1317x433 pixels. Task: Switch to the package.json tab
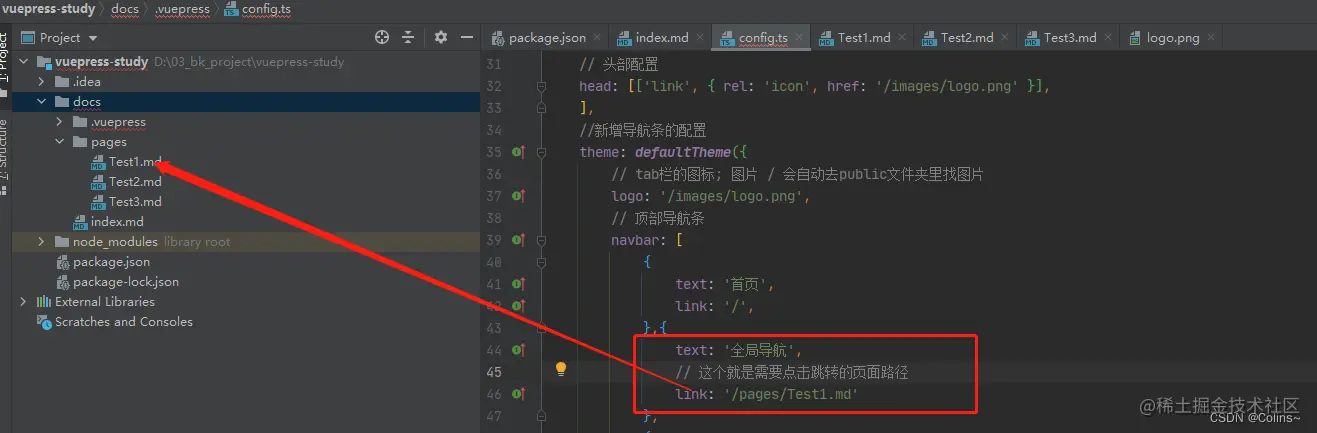[x=547, y=38]
